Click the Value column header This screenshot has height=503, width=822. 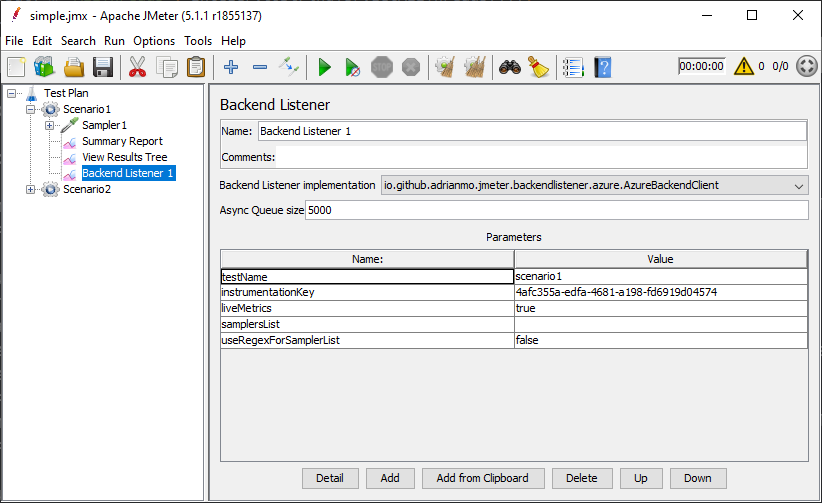(x=661, y=259)
